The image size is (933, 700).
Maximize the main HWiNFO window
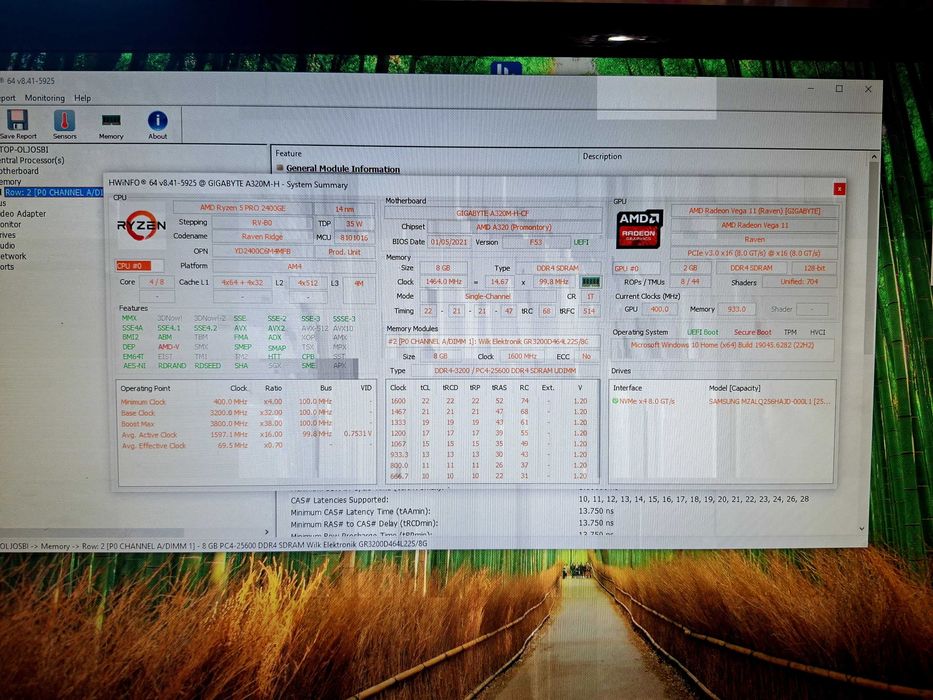840,89
